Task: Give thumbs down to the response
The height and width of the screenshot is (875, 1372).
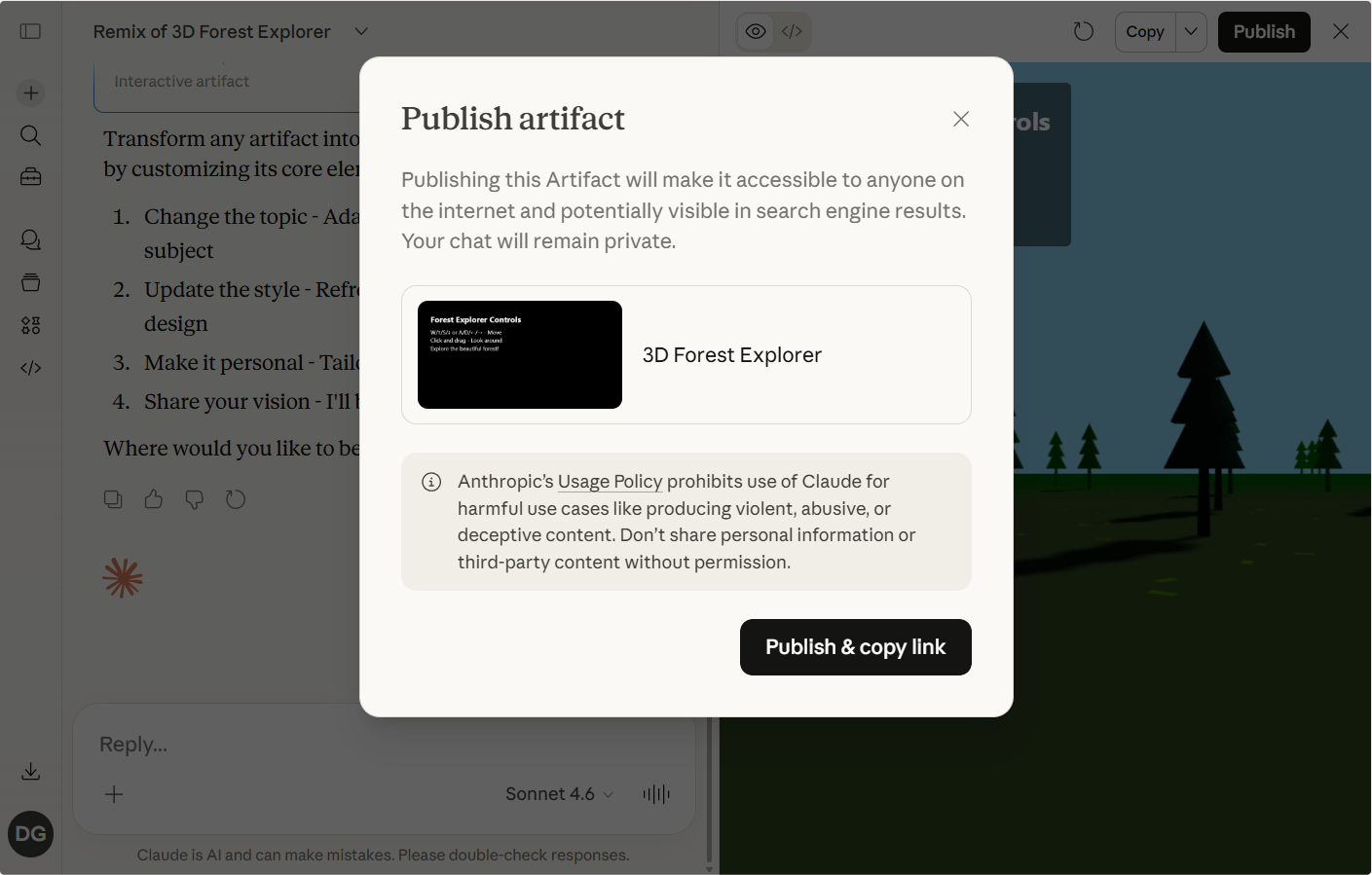Action: 195,499
